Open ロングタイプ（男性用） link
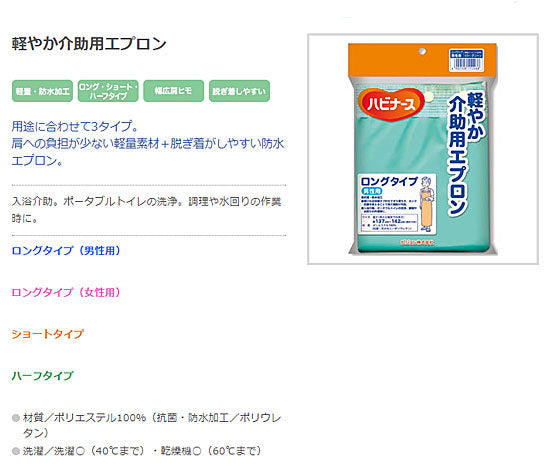 (66, 250)
